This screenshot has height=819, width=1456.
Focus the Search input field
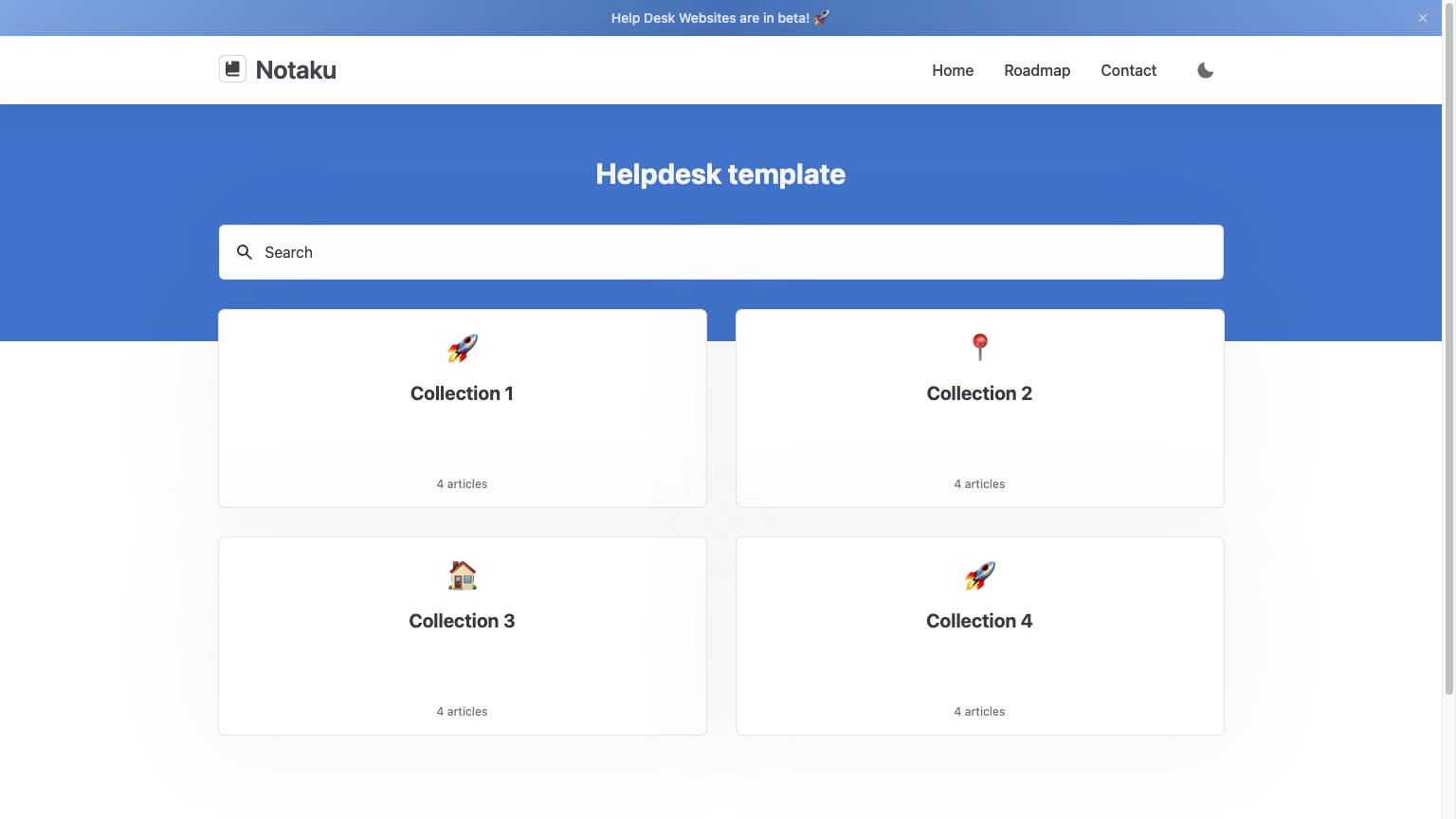tap(721, 252)
